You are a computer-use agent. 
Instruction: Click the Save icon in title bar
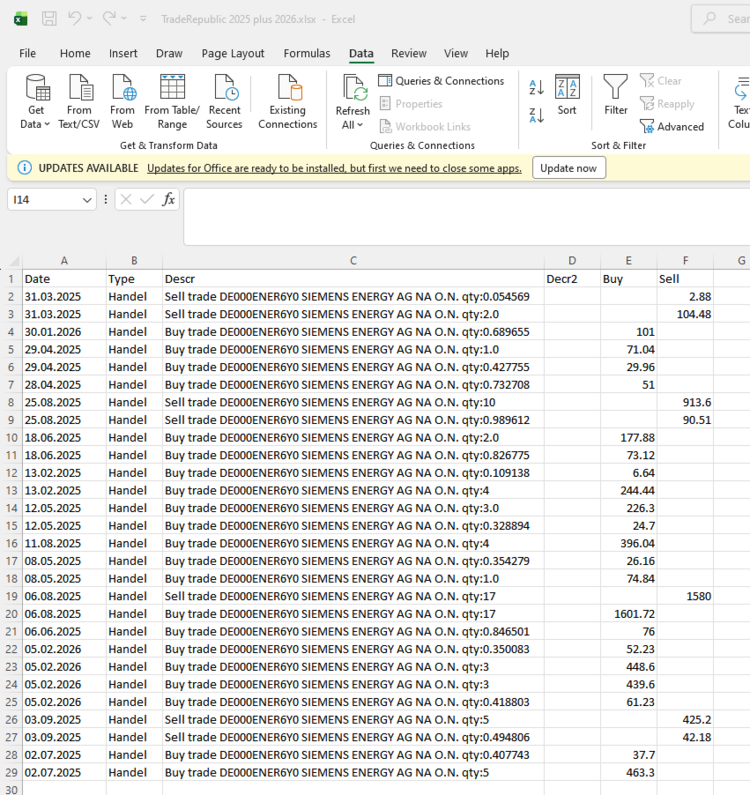[48, 18]
